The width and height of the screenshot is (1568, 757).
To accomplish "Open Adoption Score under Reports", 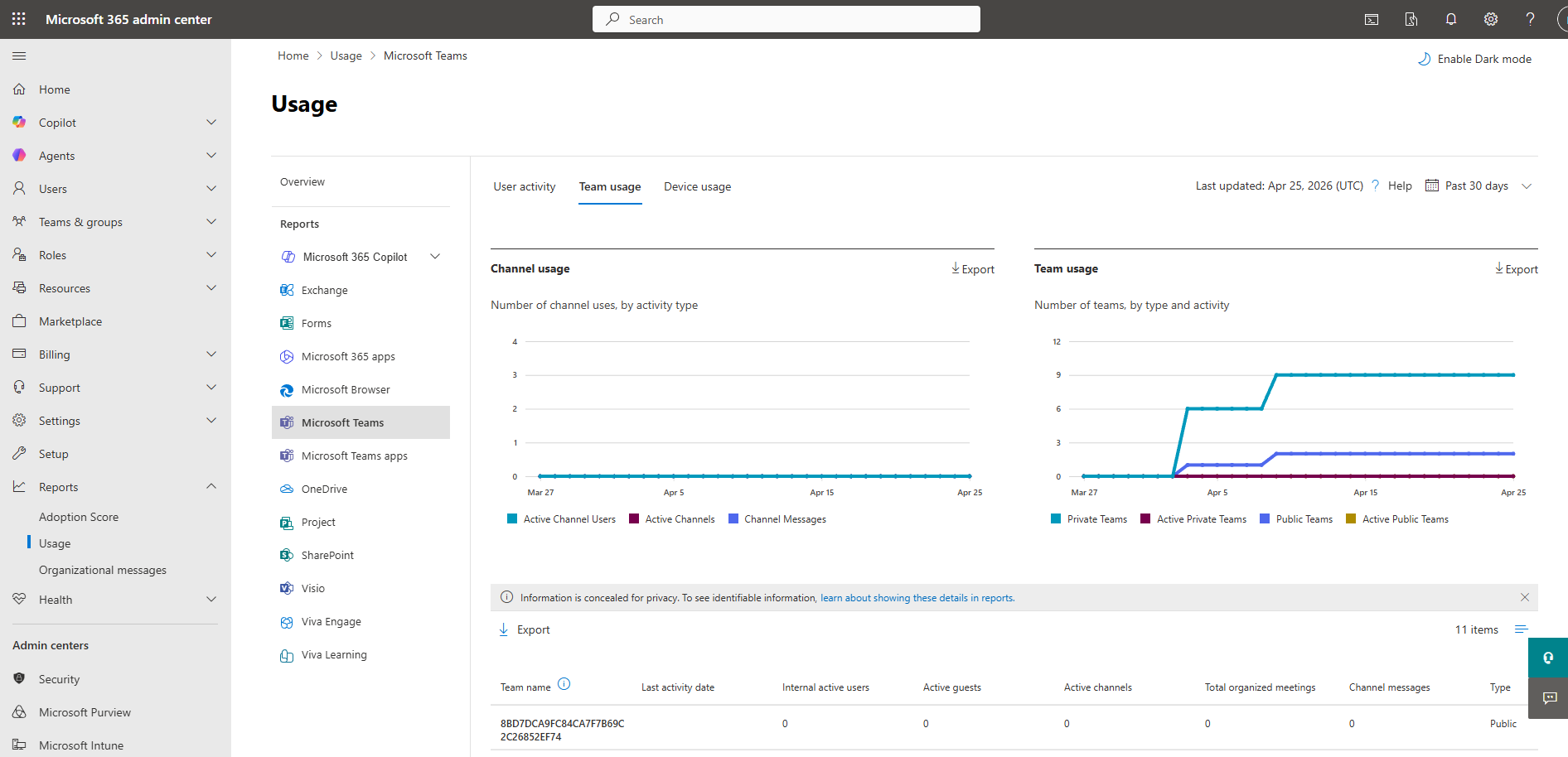I will [79, 517].
